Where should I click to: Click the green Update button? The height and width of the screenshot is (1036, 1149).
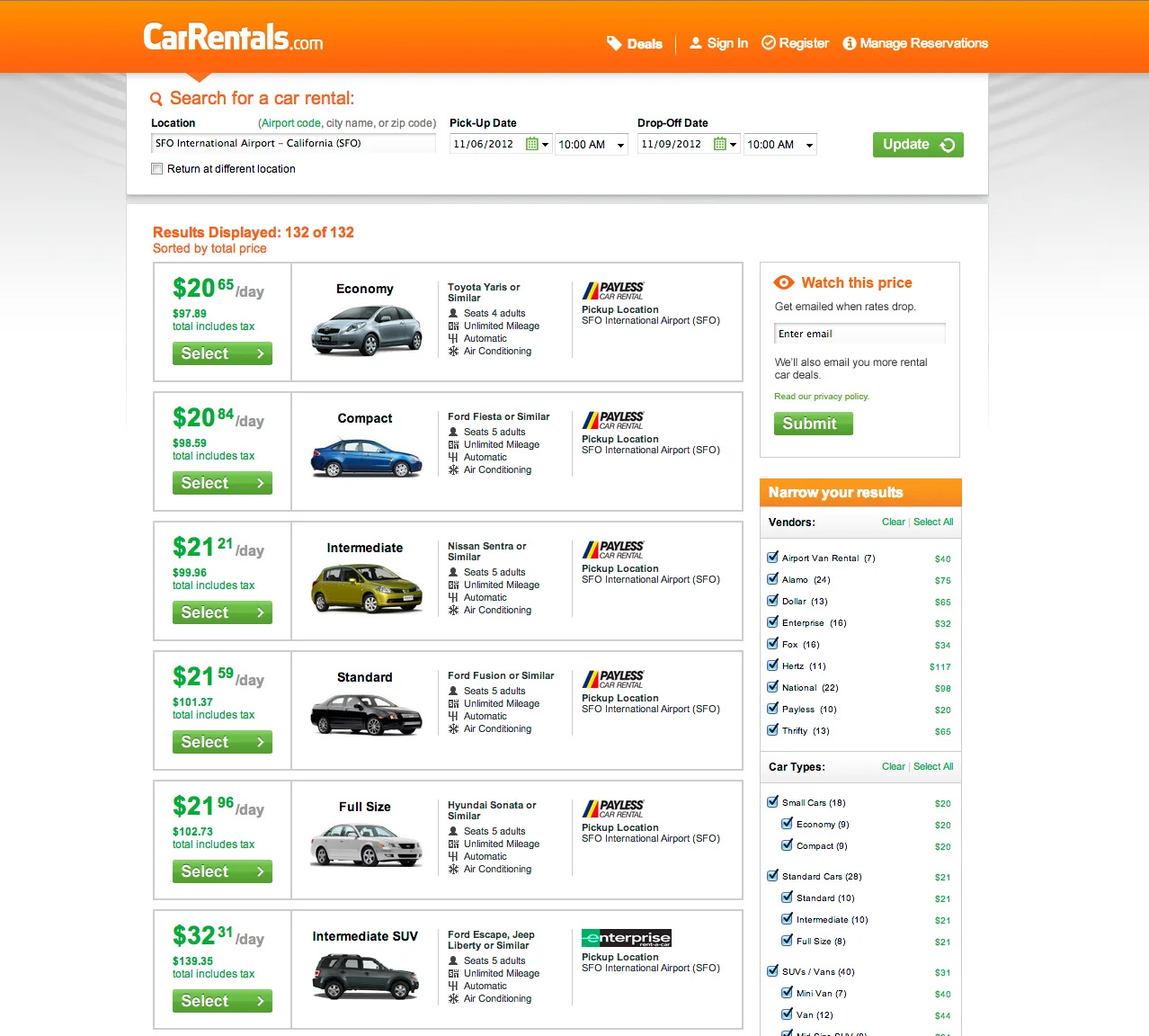918,145
